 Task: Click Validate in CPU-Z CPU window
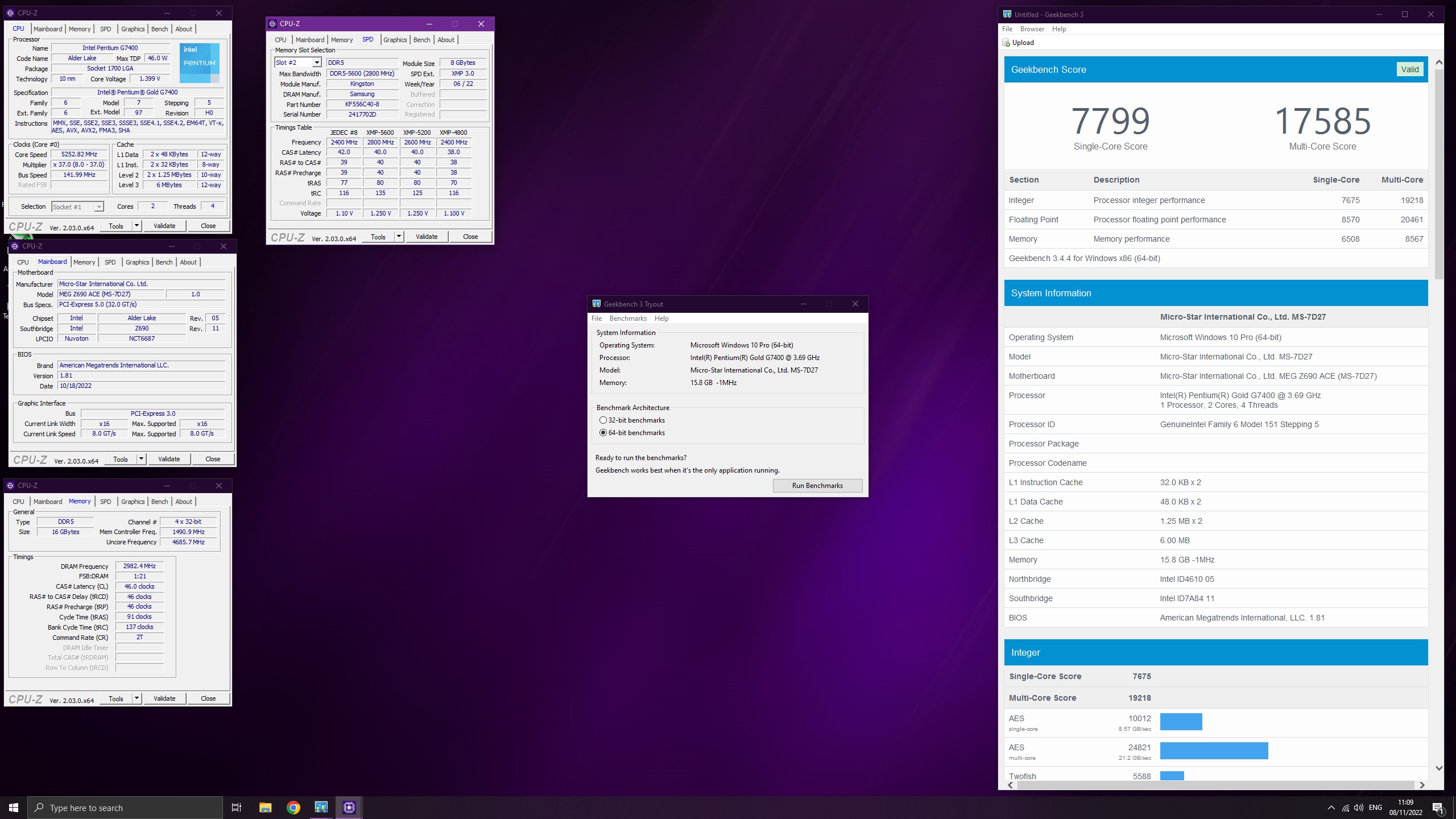164,226
